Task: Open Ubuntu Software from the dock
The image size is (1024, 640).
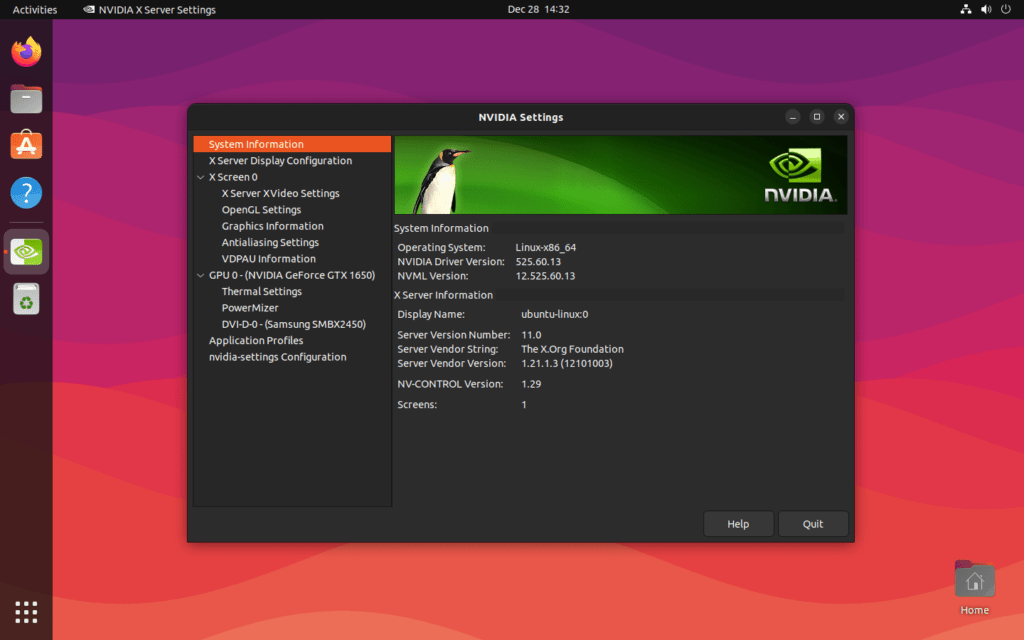Action: tap(26, 145)
